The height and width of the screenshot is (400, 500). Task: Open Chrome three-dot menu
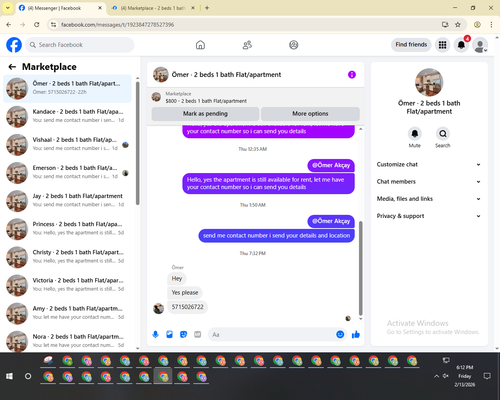[491, 25]
